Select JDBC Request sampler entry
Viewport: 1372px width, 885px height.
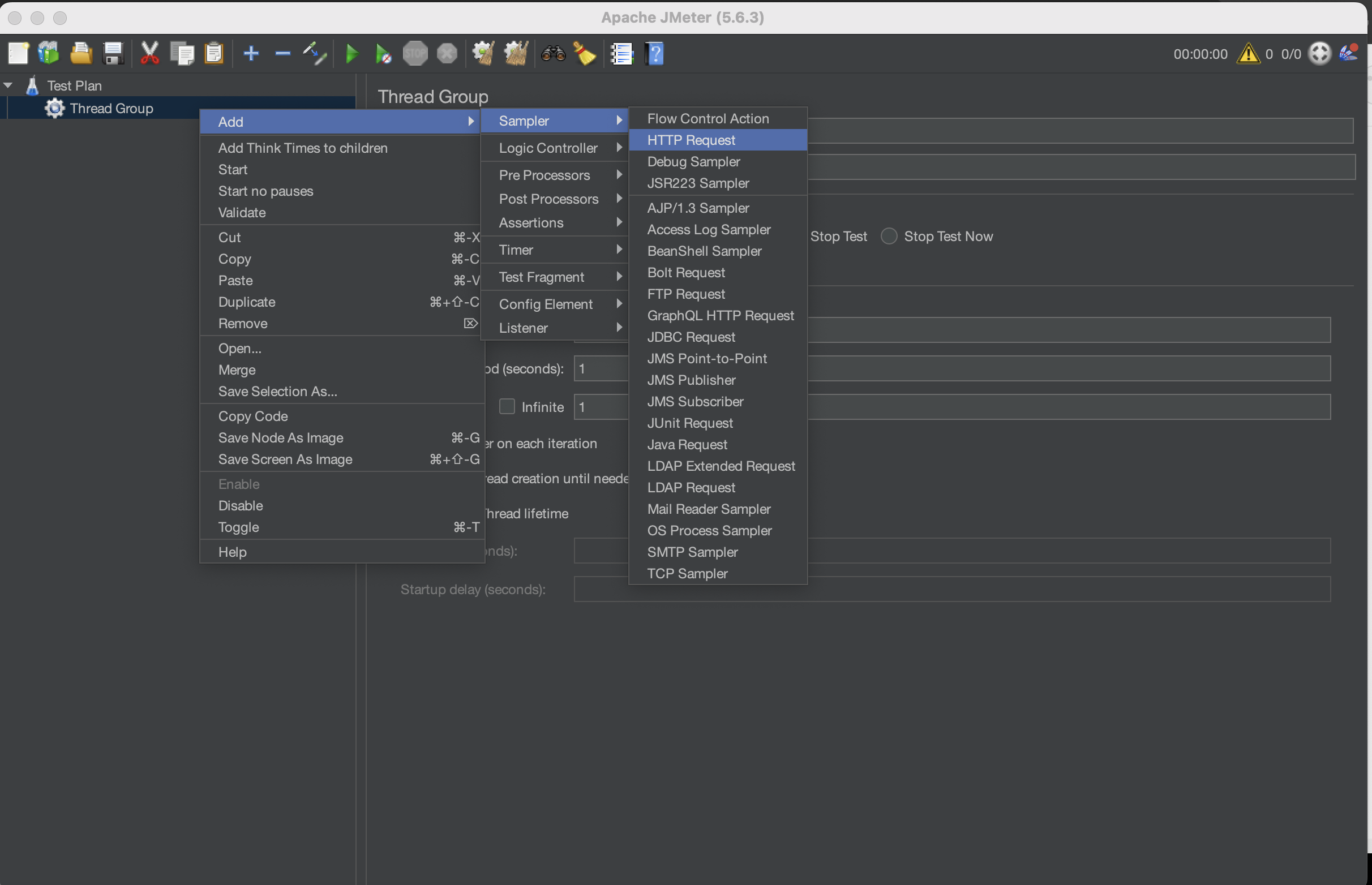(x=691, y=337)
